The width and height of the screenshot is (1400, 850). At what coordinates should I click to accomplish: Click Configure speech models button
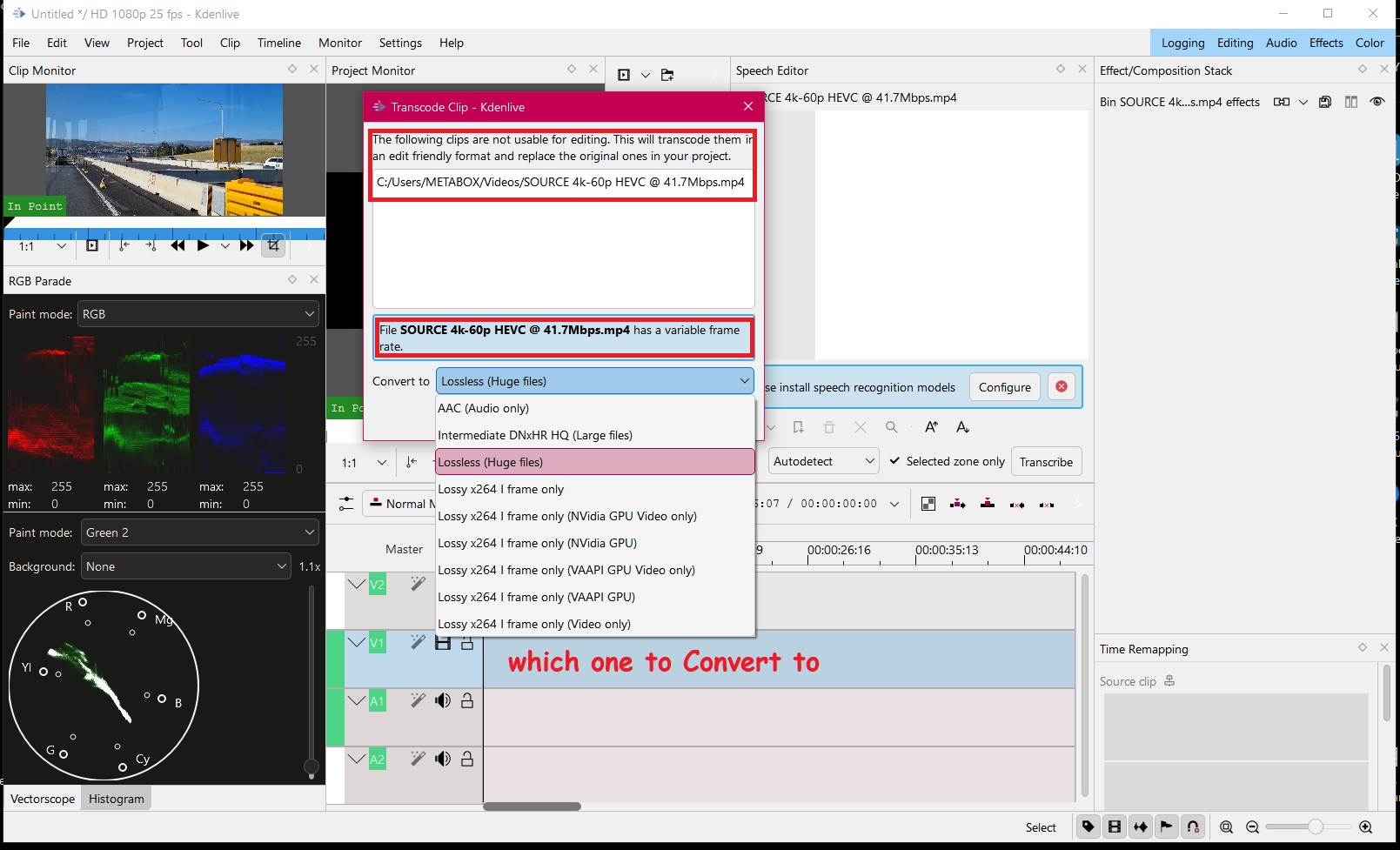[1005, 387]
